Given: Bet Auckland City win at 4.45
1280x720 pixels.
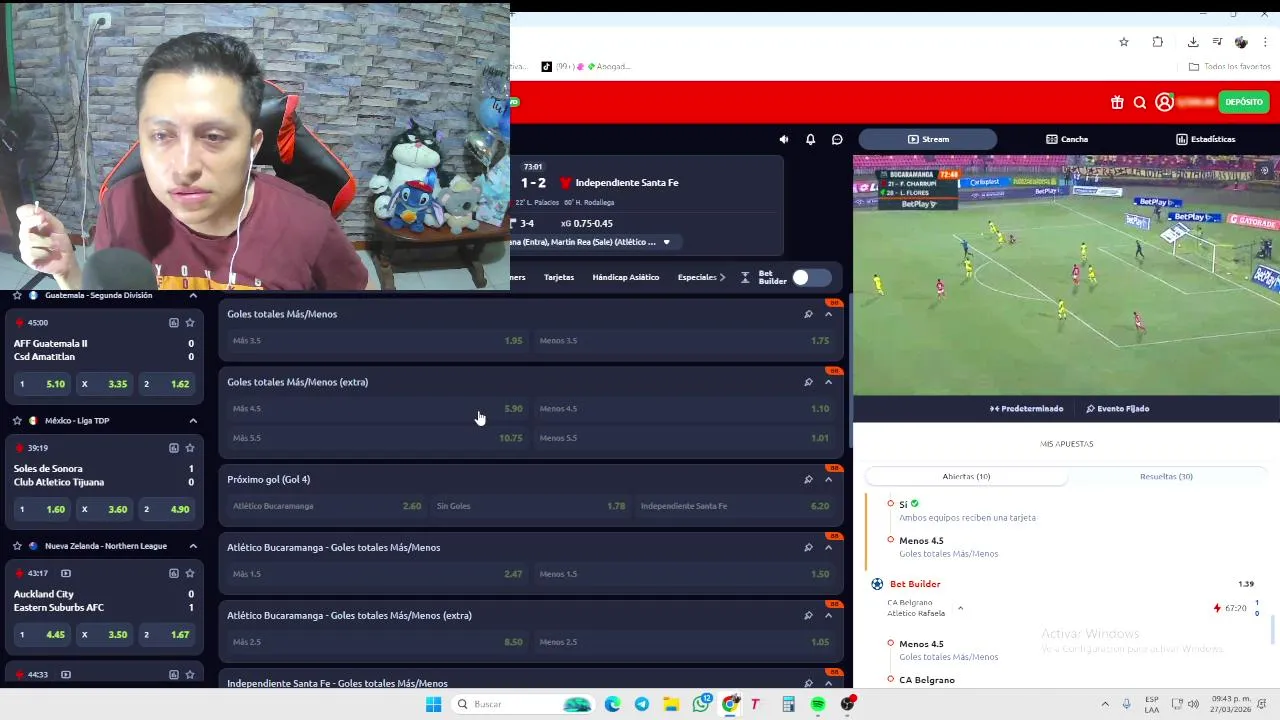Looking at the screenshot, I should (41, 634).
